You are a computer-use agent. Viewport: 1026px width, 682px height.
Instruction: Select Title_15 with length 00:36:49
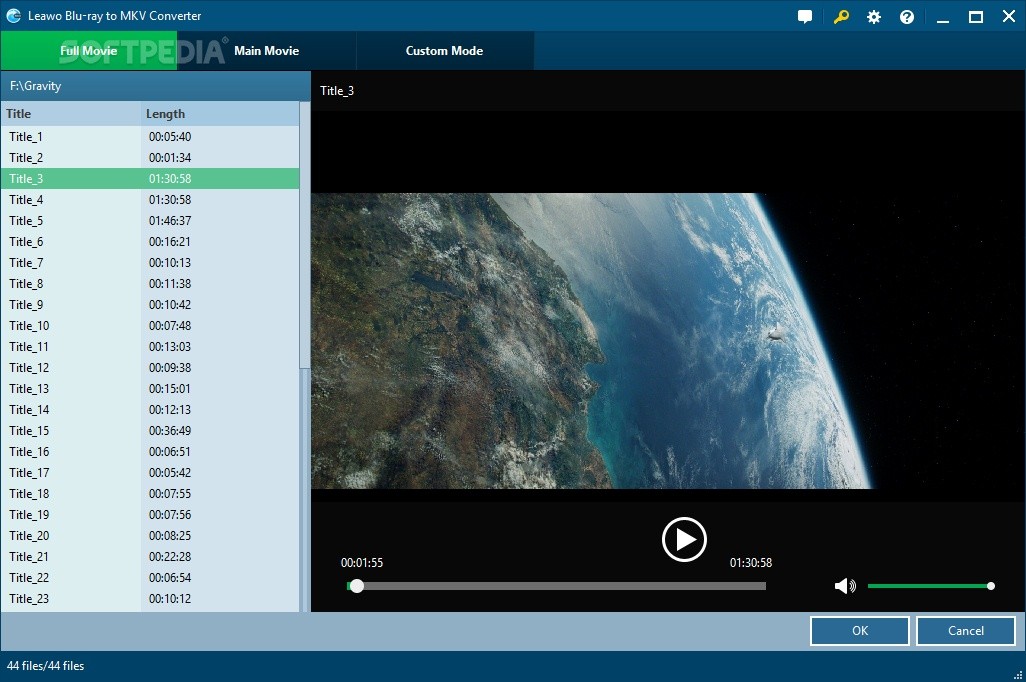tap(150, 430)
